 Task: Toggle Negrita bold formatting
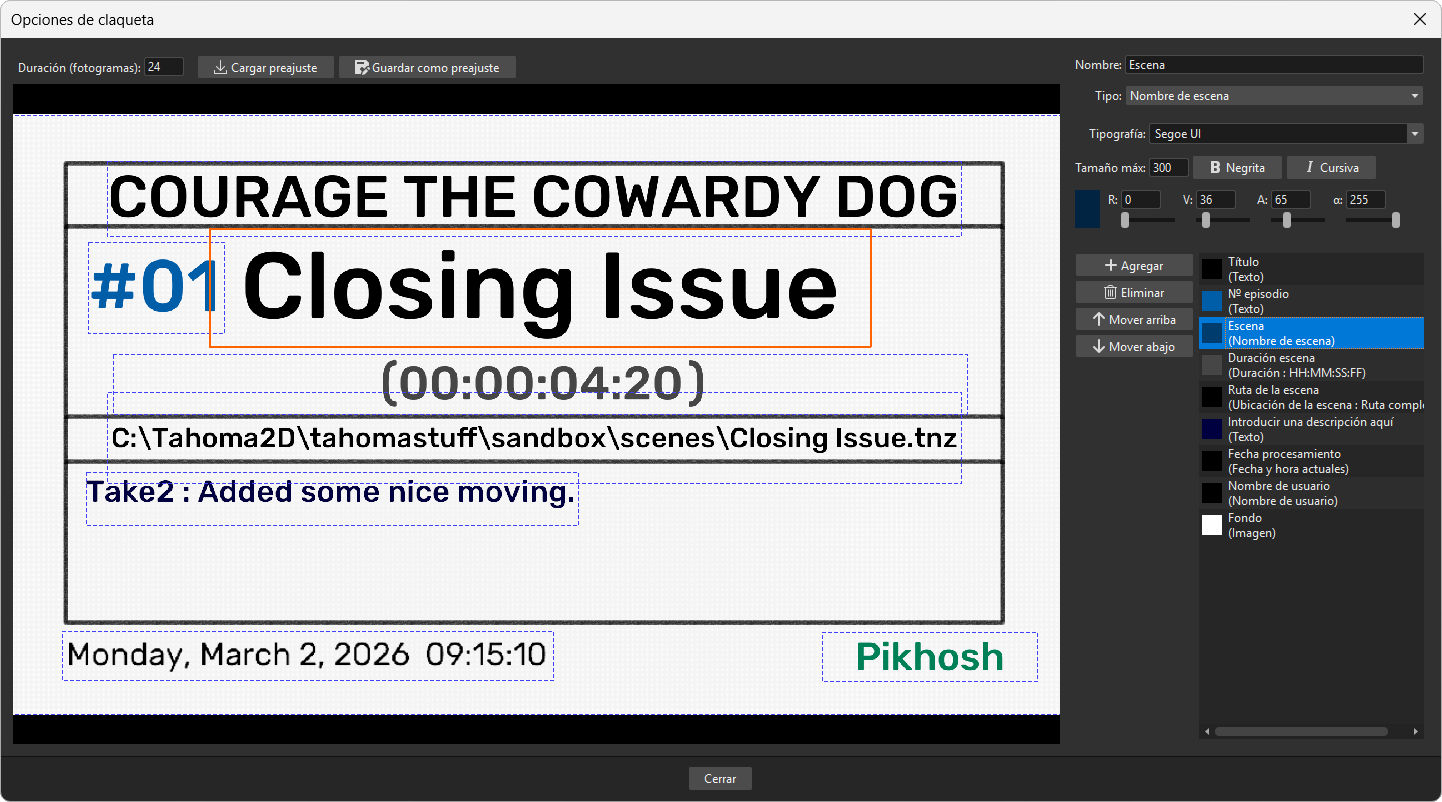pos(1237,168)
